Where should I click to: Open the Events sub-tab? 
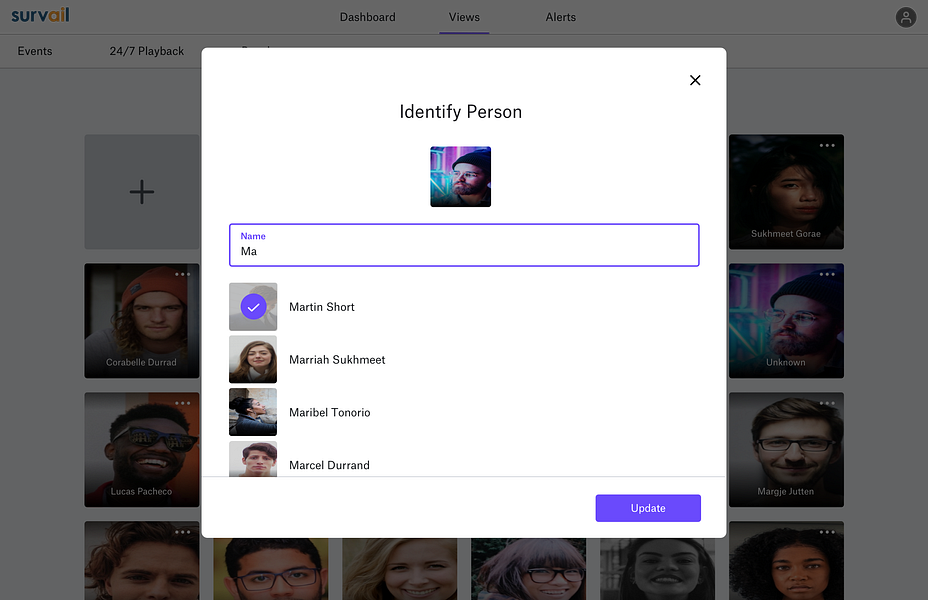pyautogui.click(x=35, y=51)
